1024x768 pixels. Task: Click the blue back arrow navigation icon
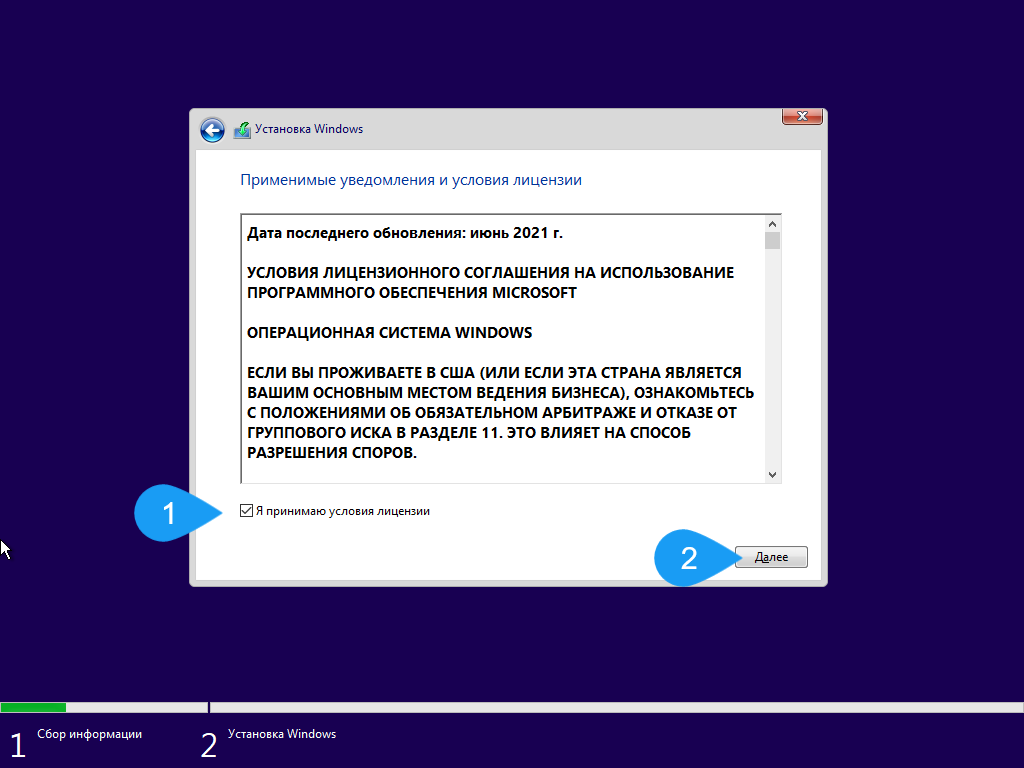[211, 130]
